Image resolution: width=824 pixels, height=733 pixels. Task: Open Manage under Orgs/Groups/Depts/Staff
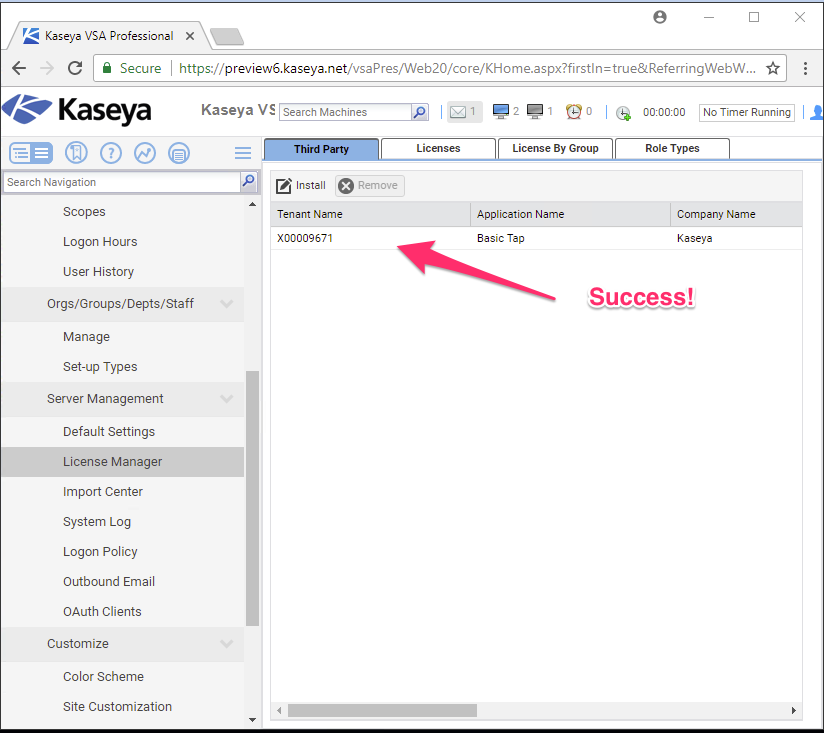point(86,337)
